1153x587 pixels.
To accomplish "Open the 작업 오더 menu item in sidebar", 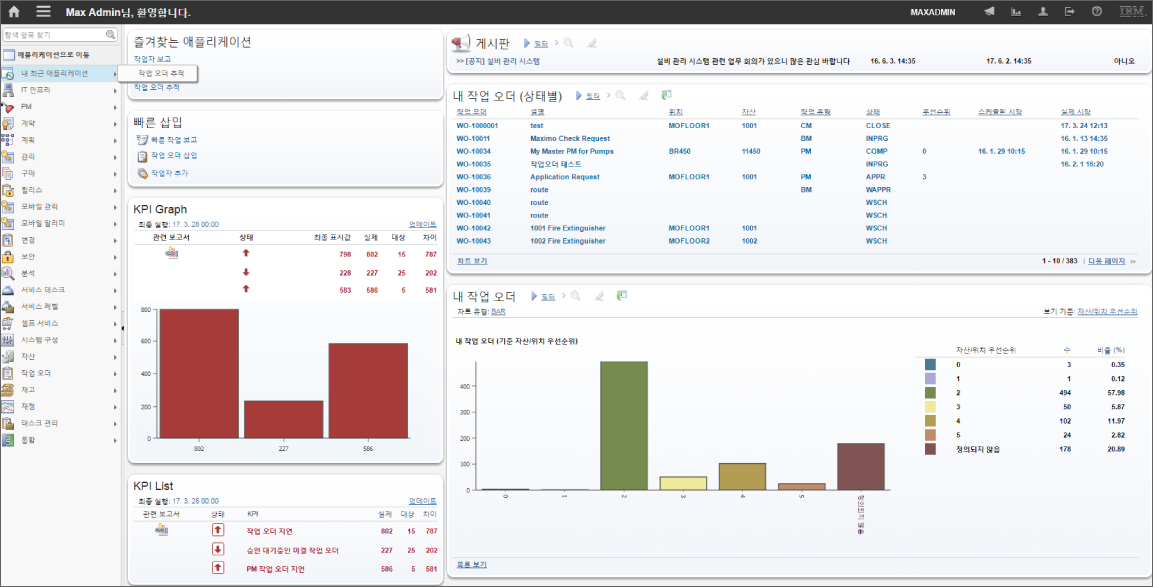I will 60,373.
